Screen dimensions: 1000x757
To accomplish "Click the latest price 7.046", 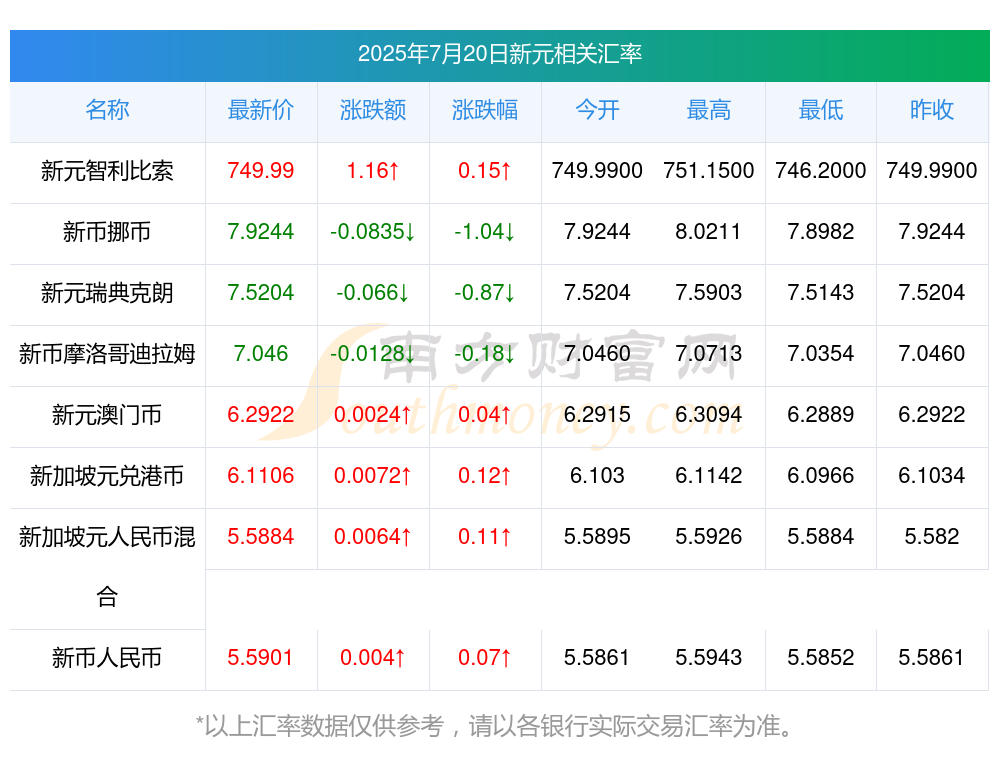I will [x=261, y=353].
